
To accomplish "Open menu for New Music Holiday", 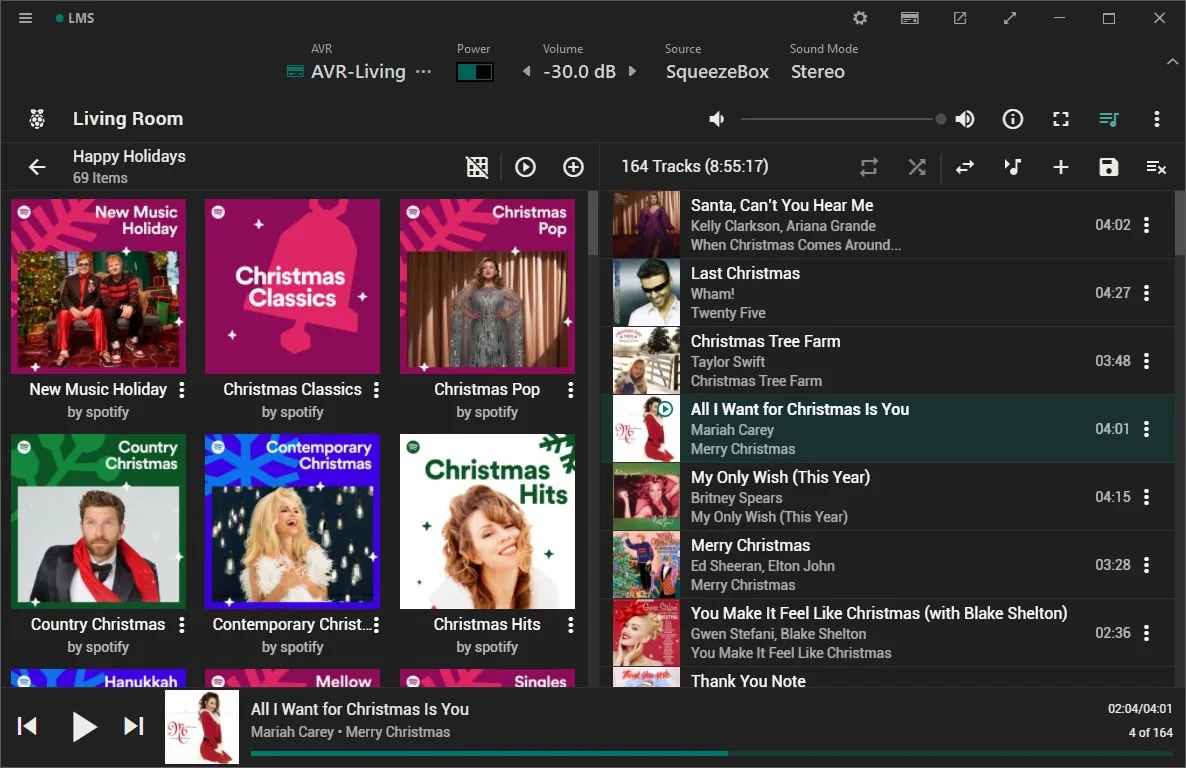I will [x=182, y=390].
